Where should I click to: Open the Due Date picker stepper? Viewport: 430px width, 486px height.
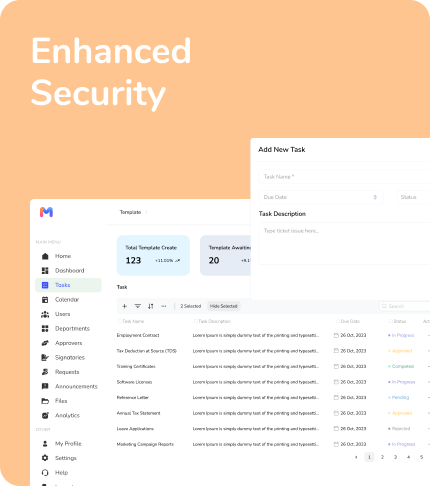point(375,197)
